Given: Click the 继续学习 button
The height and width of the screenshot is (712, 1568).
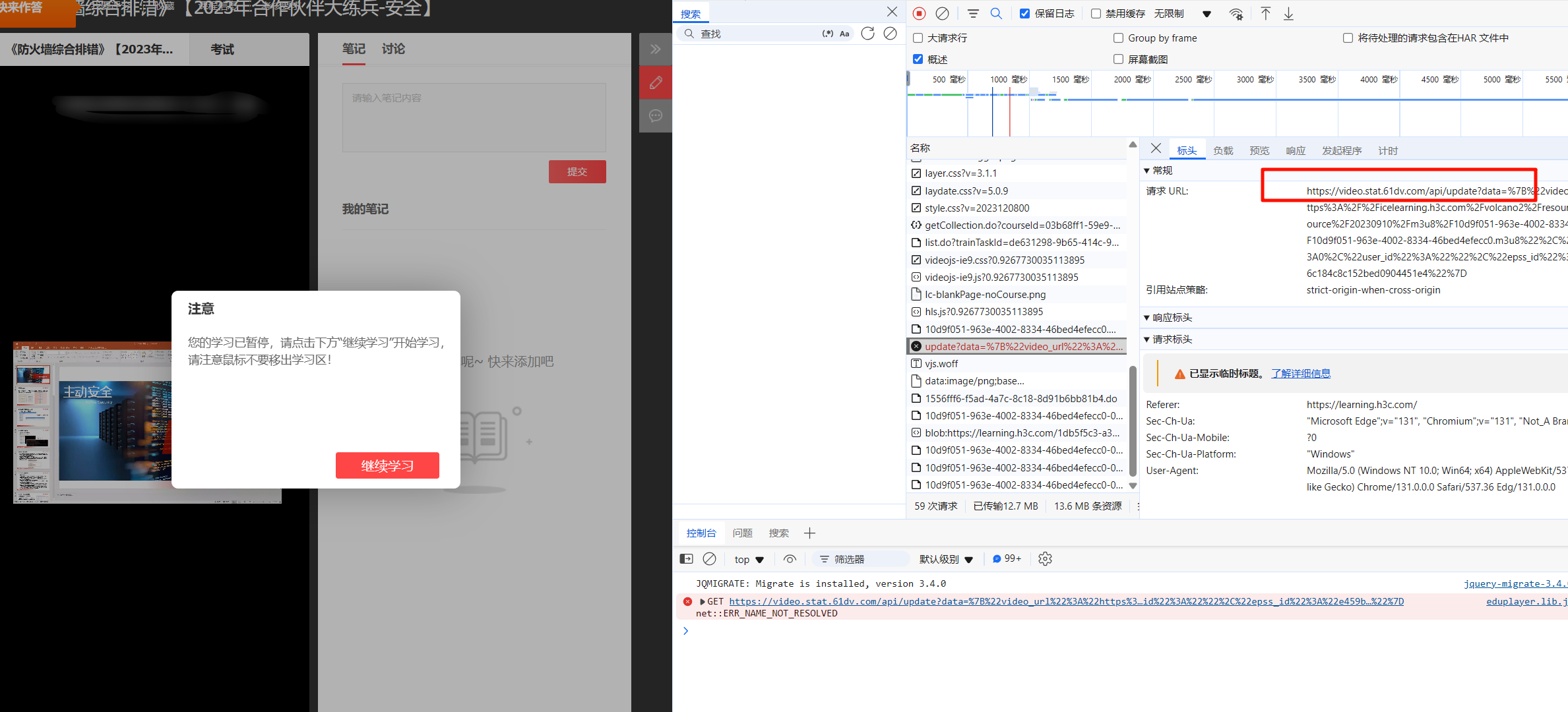Looking at the screenshot, I should pos(387,465).
